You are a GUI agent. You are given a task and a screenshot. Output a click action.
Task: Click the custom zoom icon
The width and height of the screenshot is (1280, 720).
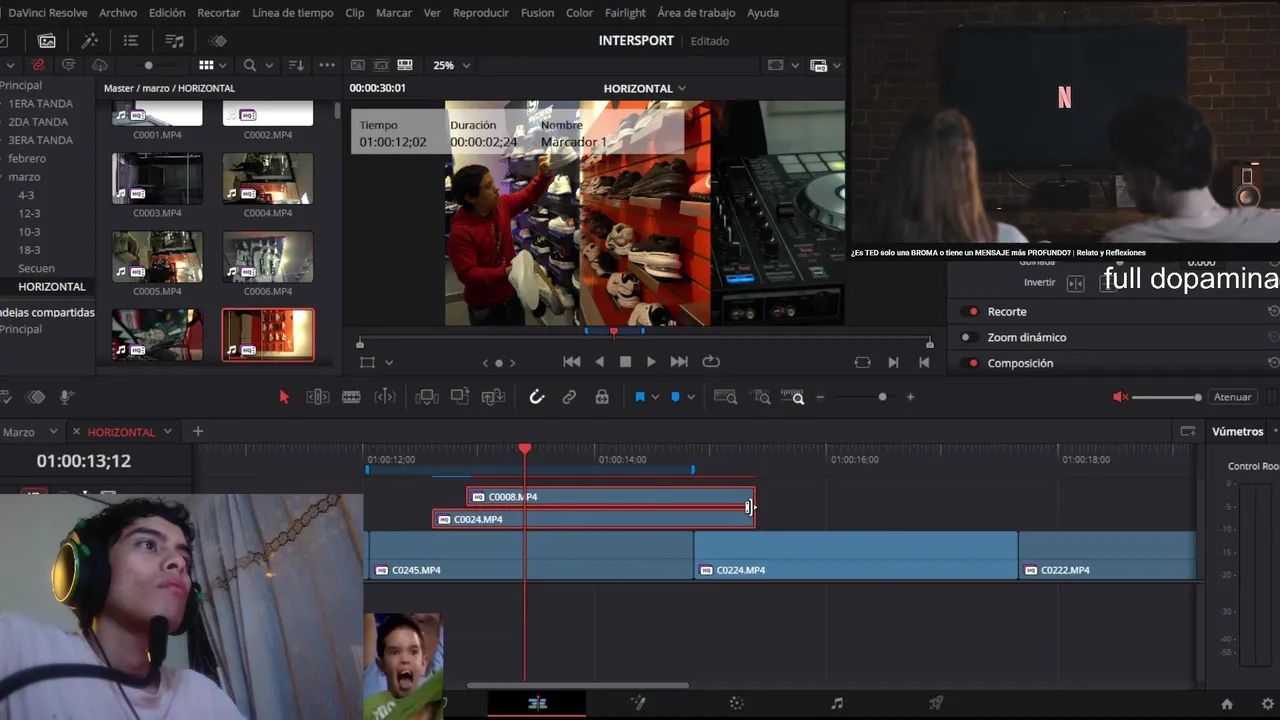point(792,397)
